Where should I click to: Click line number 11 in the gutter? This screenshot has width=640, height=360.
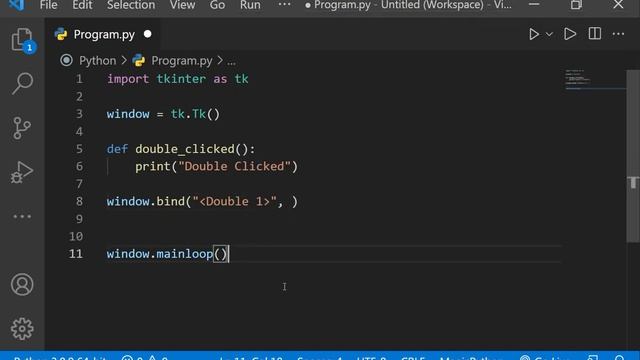76,254
